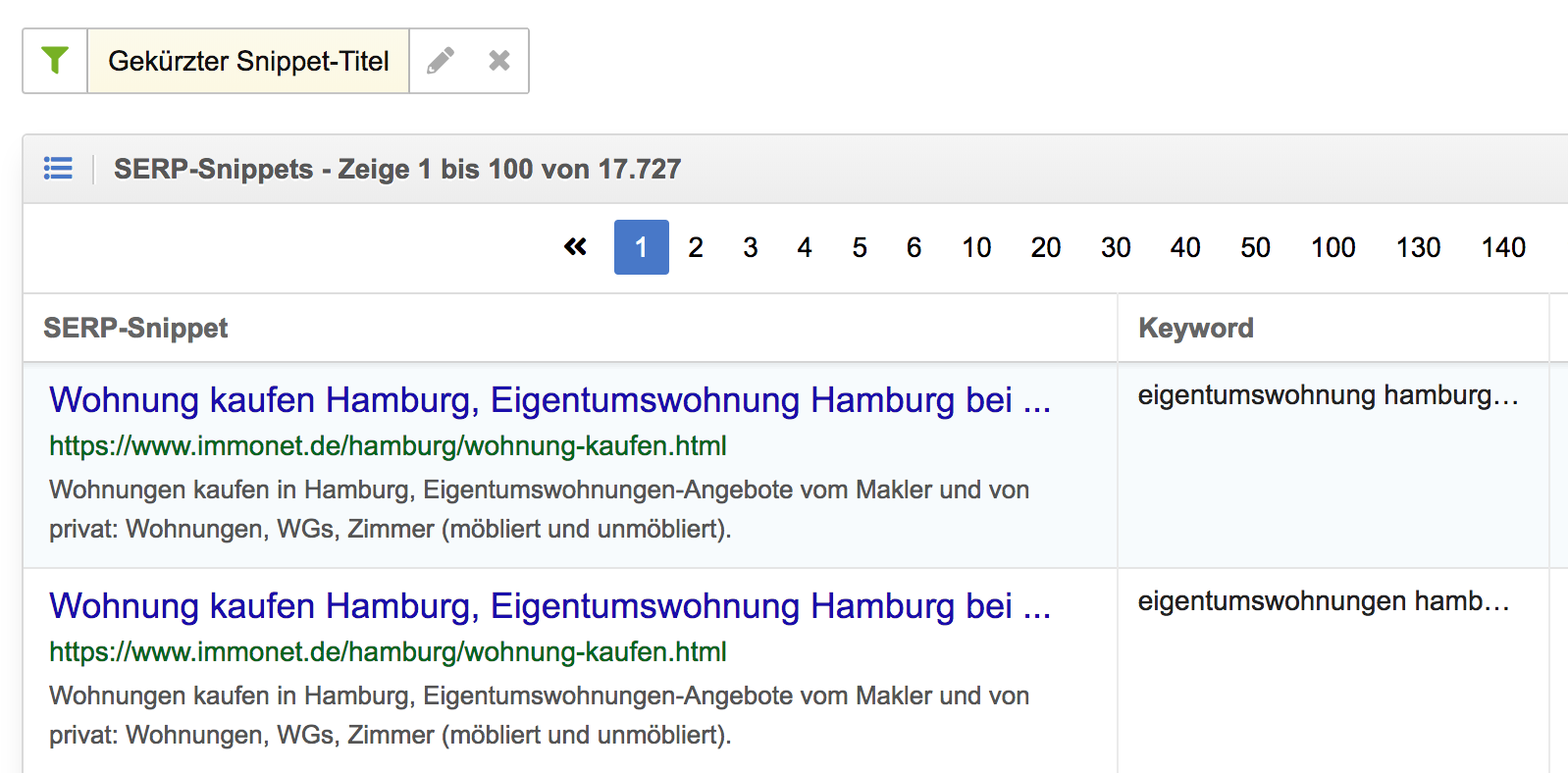The image size is (1568, 773).
Task: Click the active page 1 button
Action: 642,247
